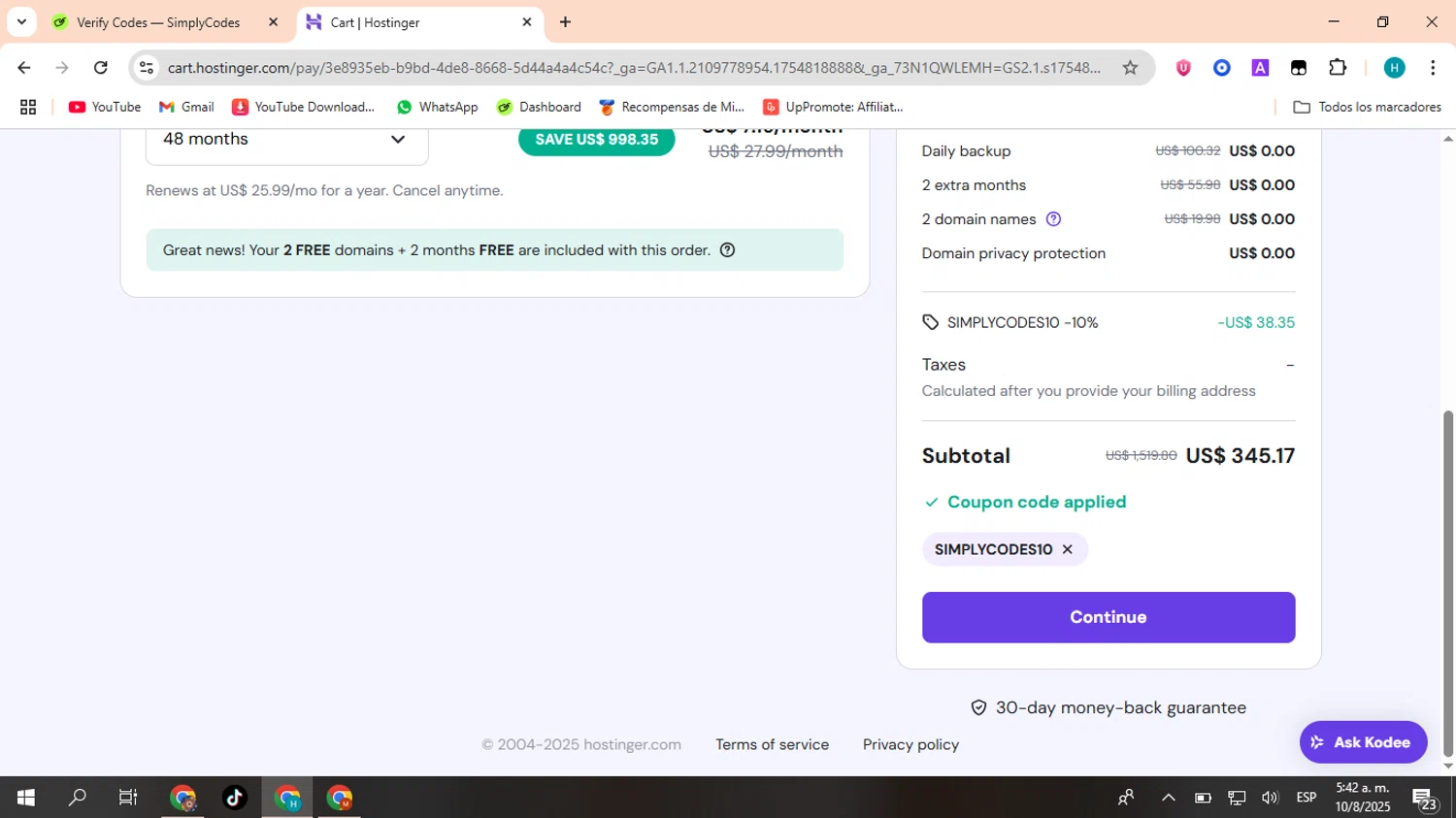
Task: Bookmark this page with the star
Action: point(1130,68)
